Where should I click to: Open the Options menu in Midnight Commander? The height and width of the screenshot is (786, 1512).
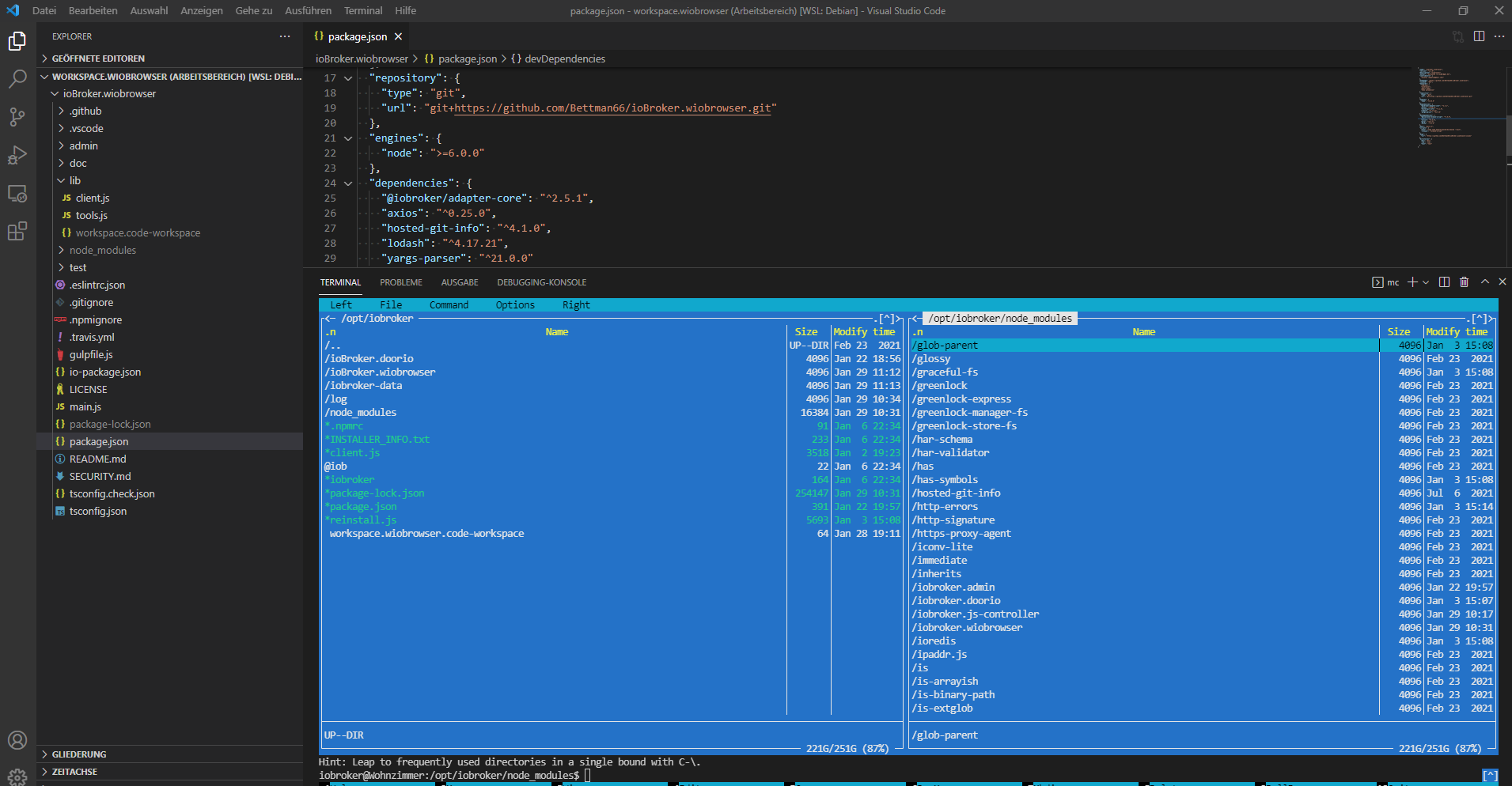515,305
